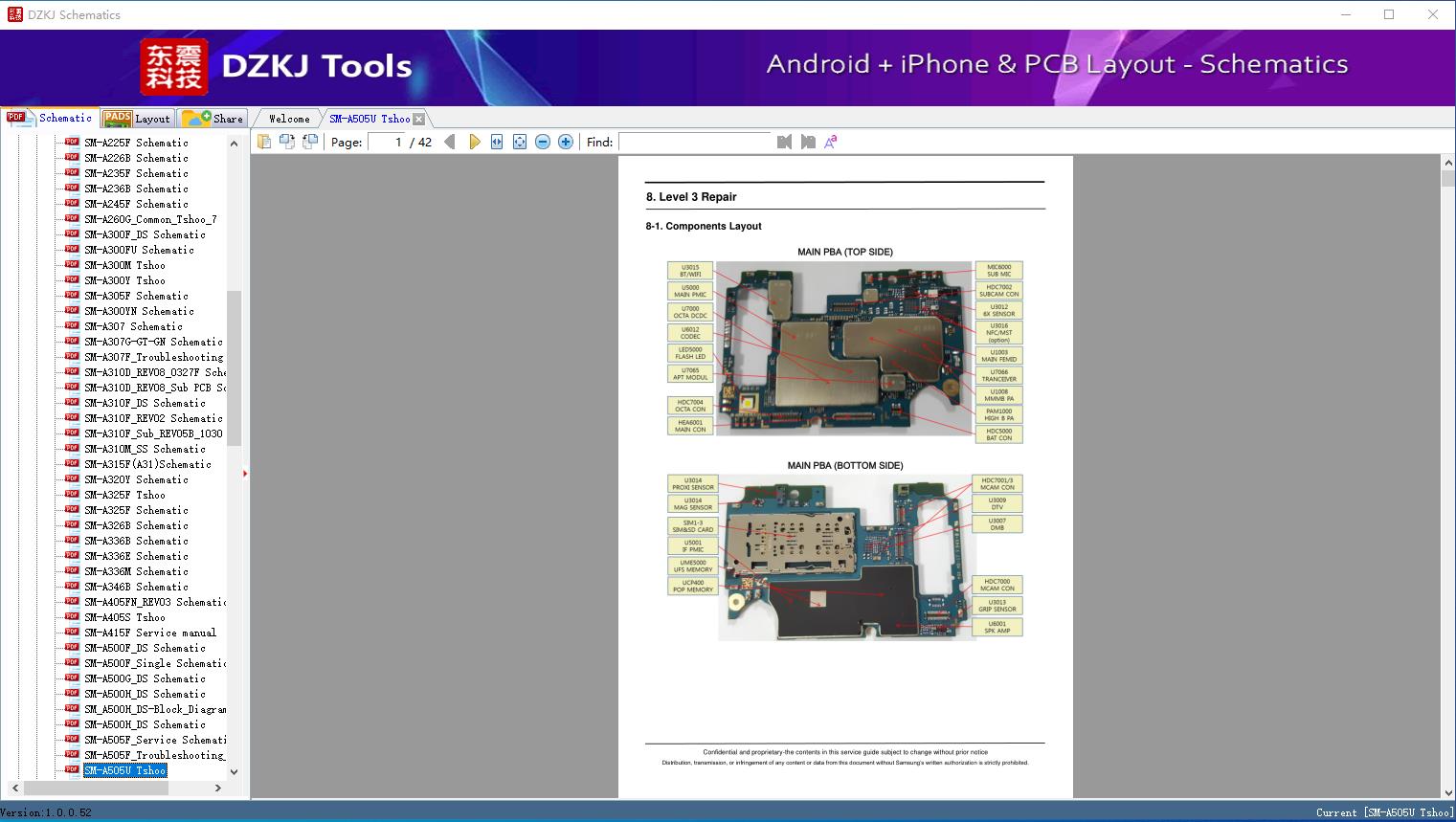Open SM-A315F(A31)Schematic entry
1456x822 pixels.
click(x=147, y=464)
